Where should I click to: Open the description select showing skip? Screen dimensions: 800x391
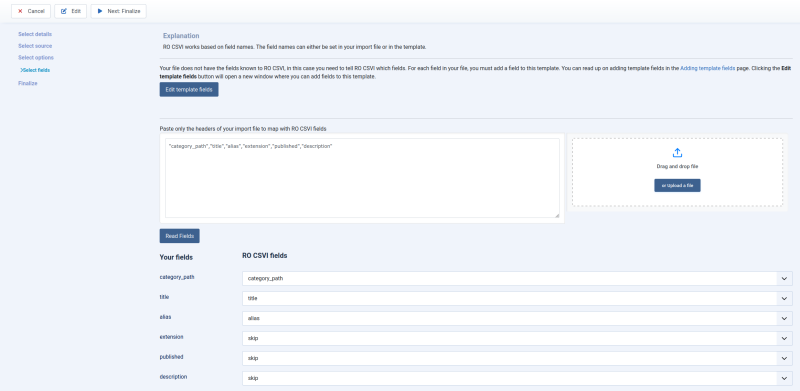pos(517,378)
